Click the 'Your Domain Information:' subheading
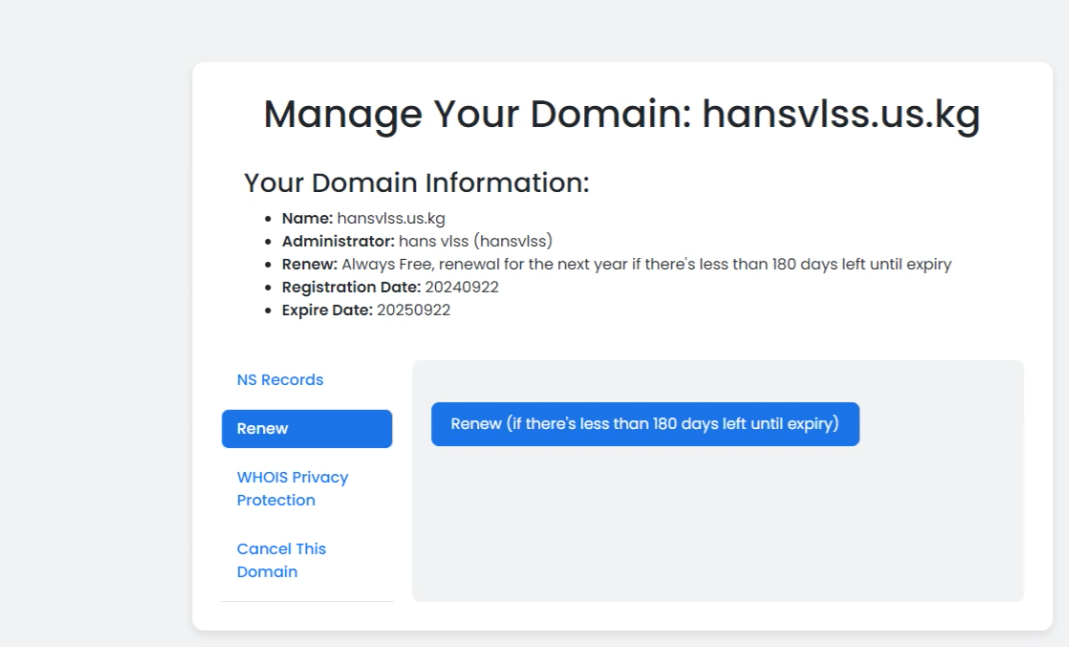This screenshot has width=1069, height=647. [x=416, y=183]
